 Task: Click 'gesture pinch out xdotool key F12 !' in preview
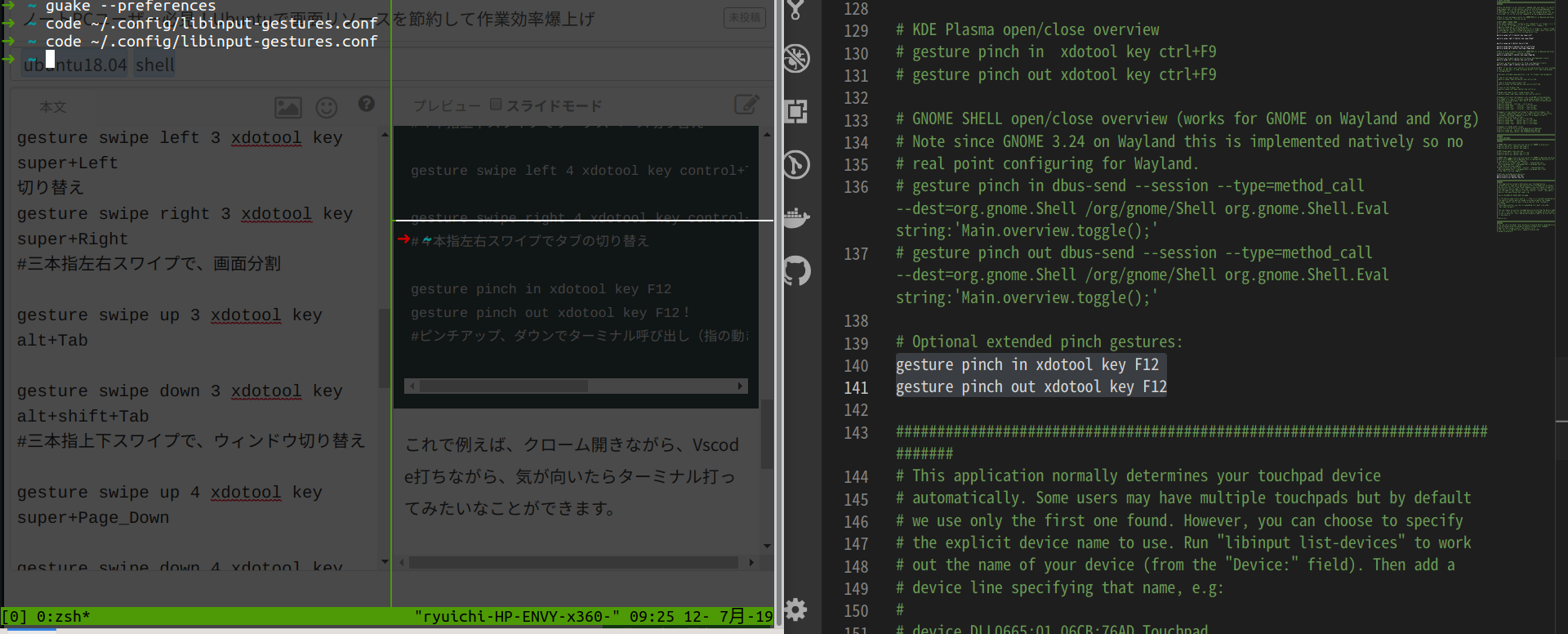(550, 313)
